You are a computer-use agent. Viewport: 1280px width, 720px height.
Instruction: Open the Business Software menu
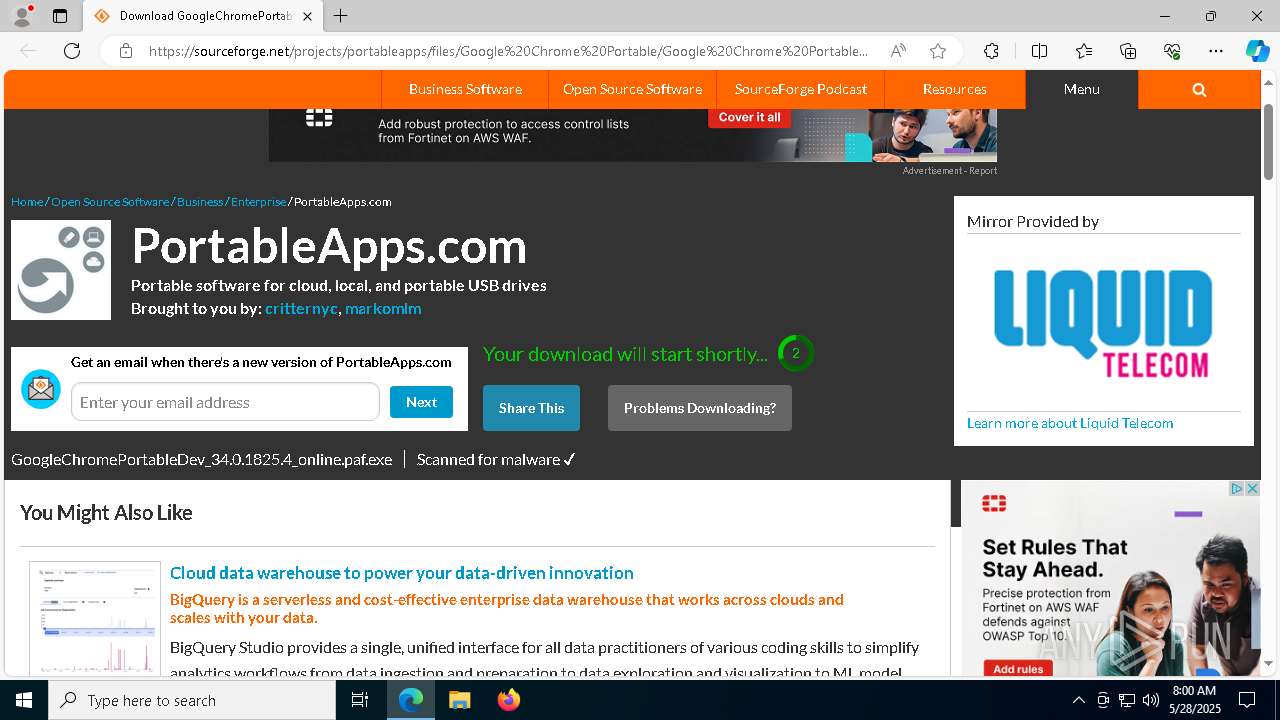pyautogui.click(x=465, y=89)
